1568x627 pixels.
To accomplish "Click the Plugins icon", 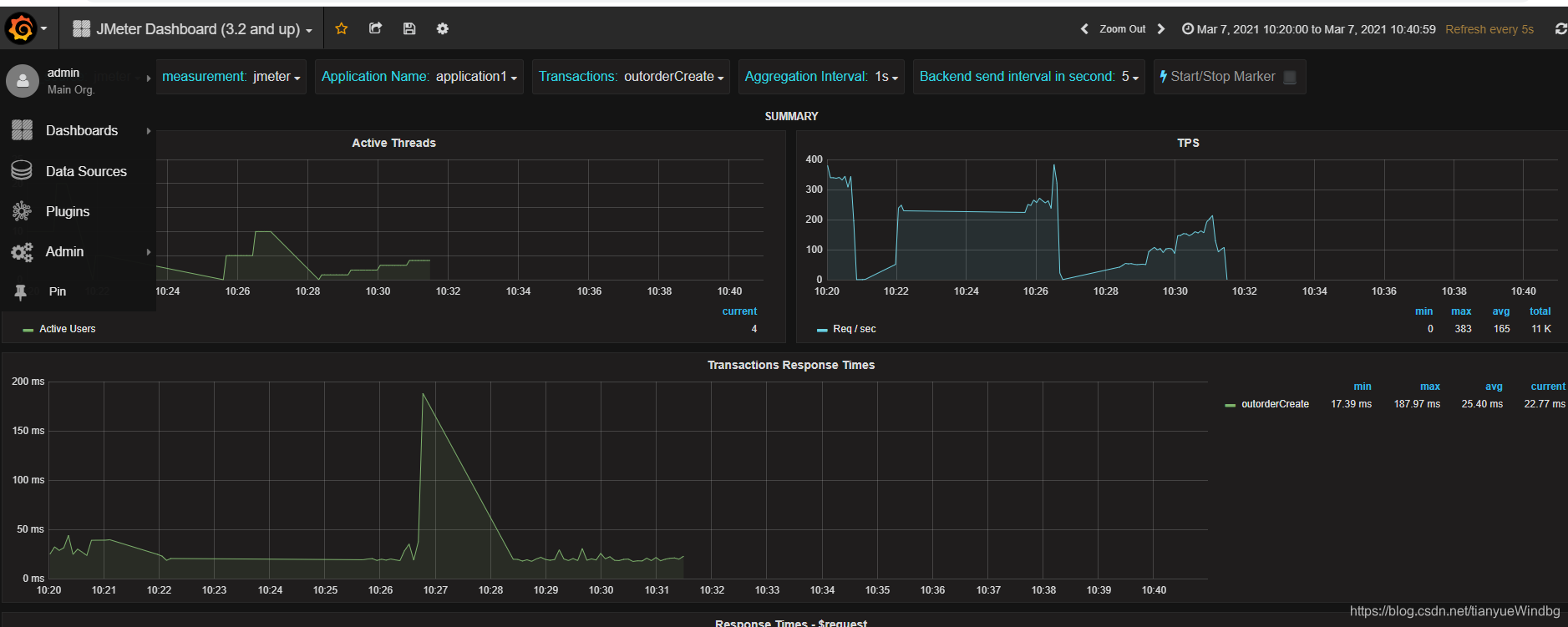I will click(22, 211).
